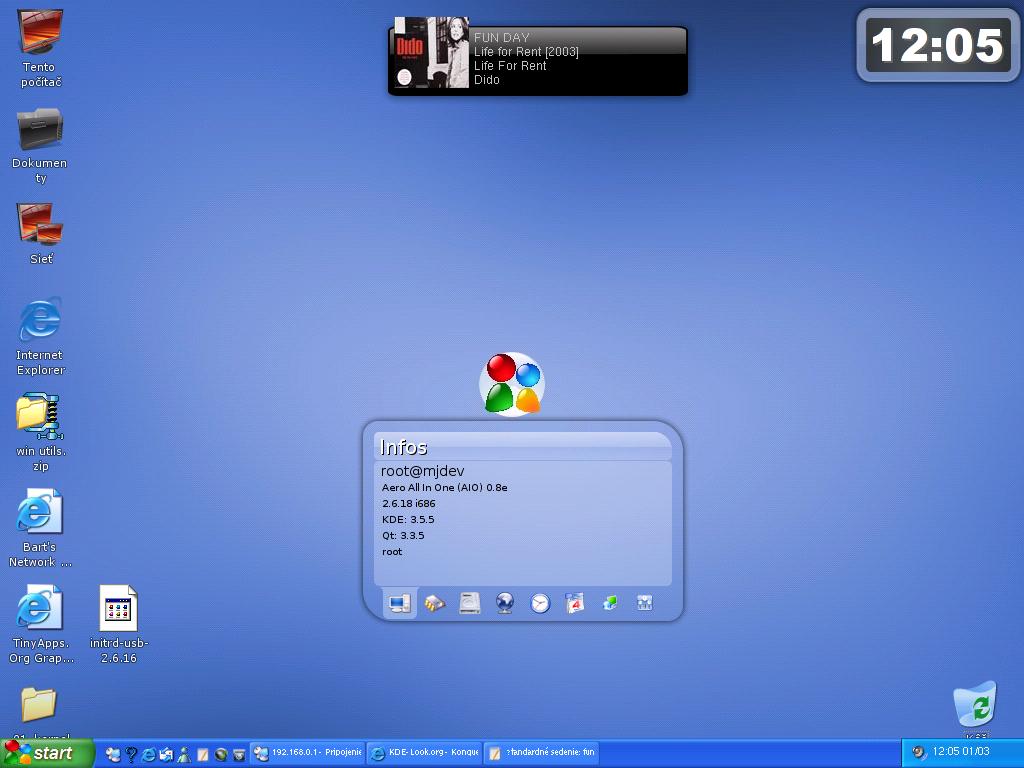Click the large 12:05 clock widget

point(938,45)
